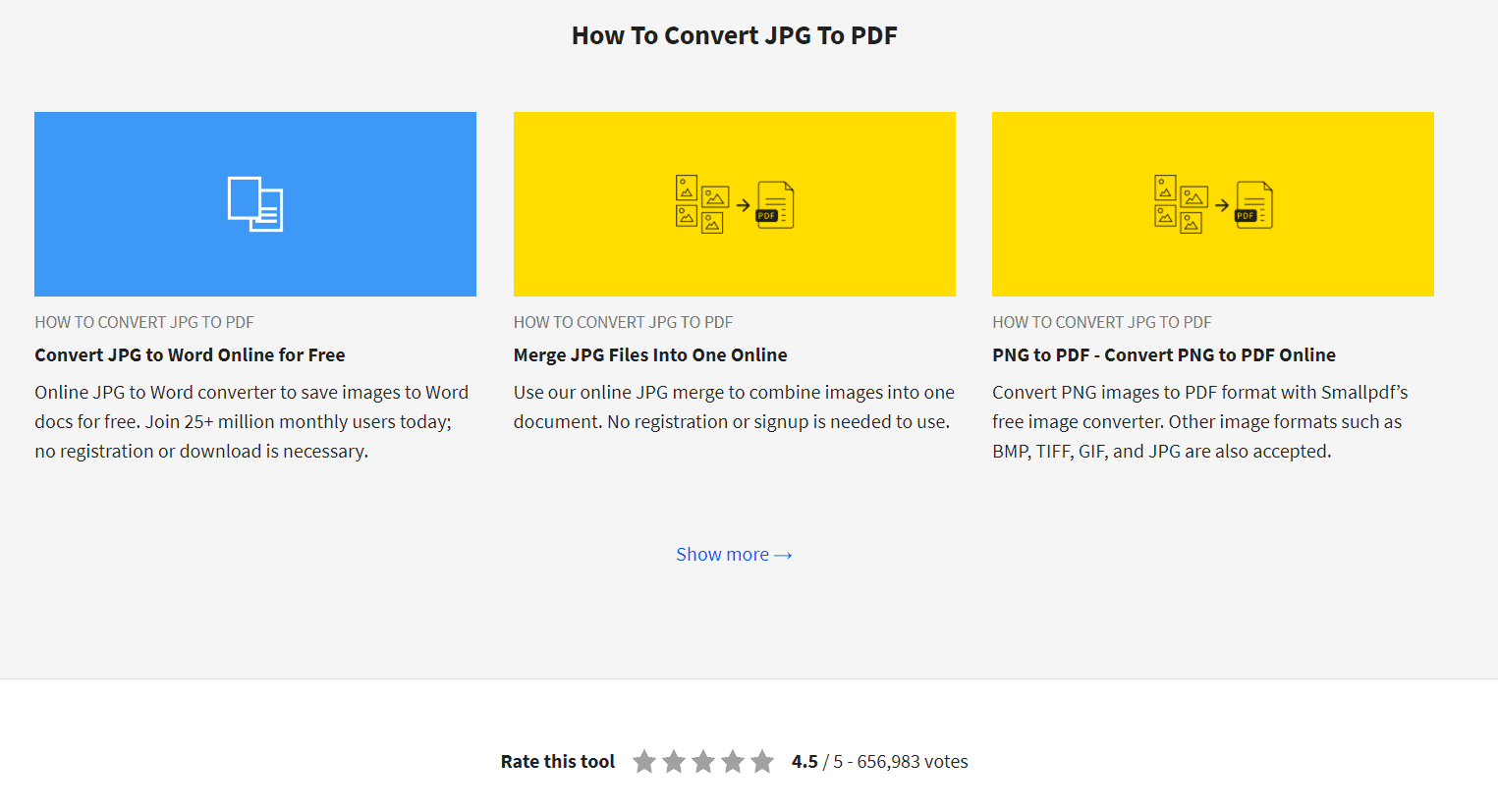Click the Online JPG to Word converter description
This screenshot has width=1498, height=812.
pyautogui.click(x=251, y=421)
